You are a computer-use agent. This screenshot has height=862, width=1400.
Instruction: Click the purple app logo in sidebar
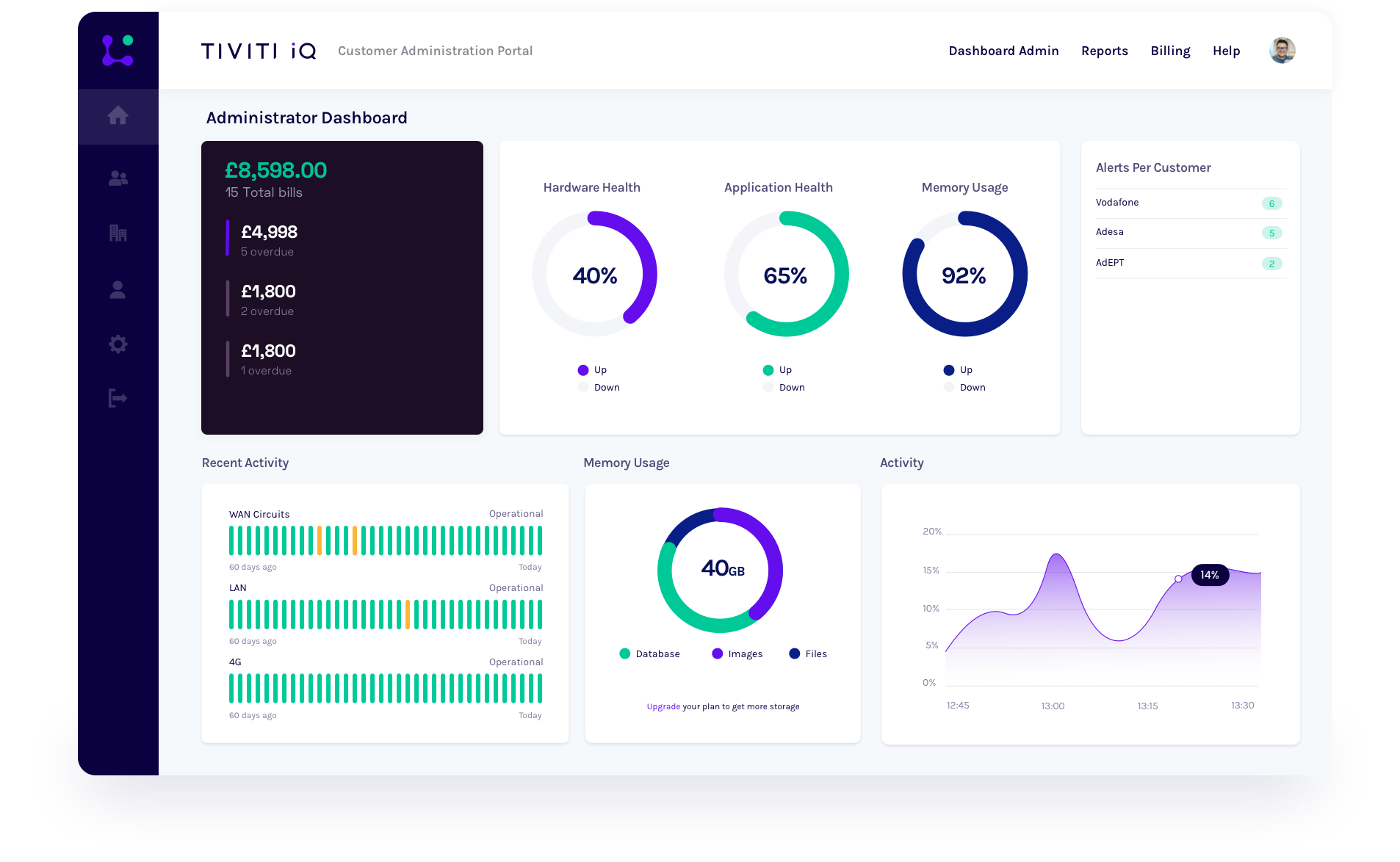point(118,50)
